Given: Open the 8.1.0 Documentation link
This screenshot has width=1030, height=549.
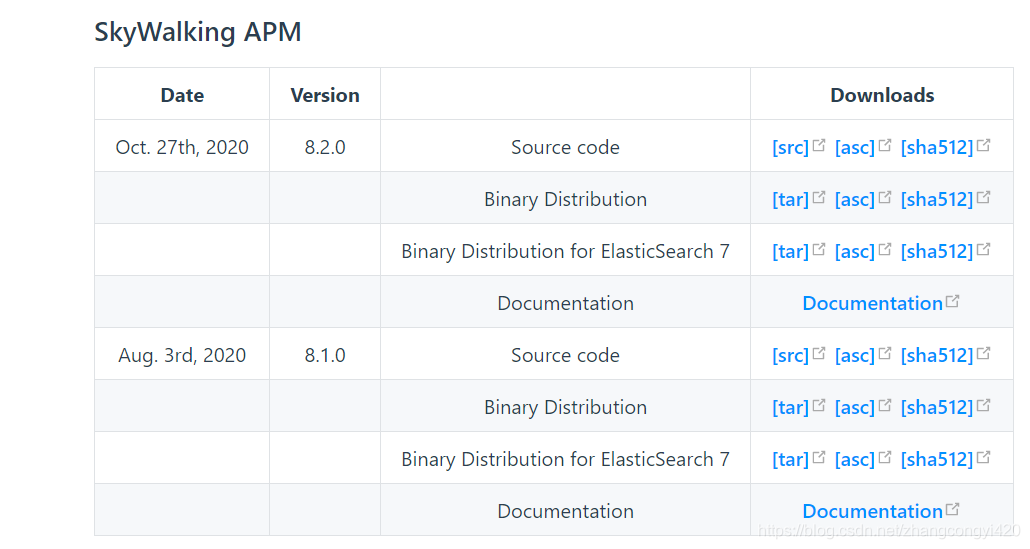Looking at the screenshot, I should [x=872, y=511].
